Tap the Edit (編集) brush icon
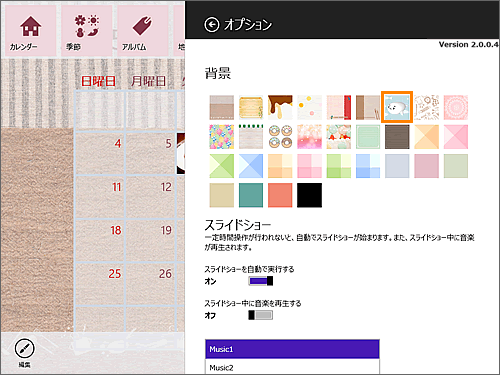500x375 pixels. (x=24, y=349)
